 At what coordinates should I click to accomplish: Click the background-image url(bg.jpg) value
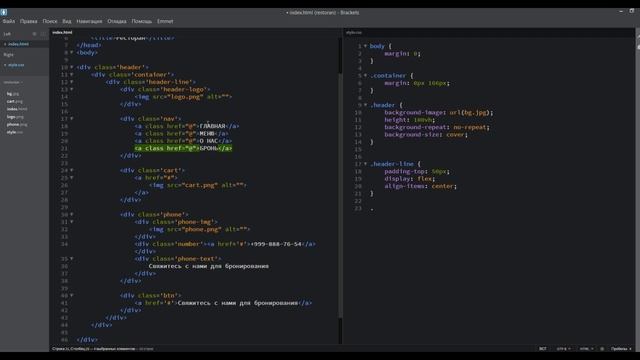point(471,113)
